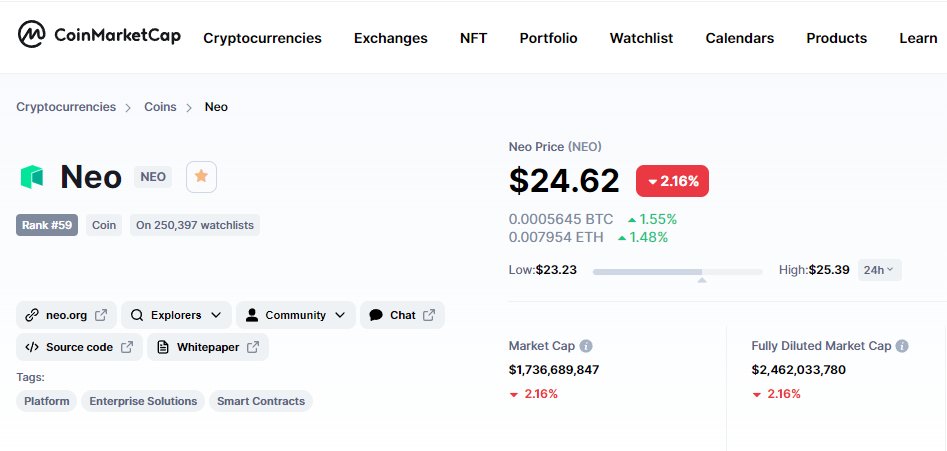
Task: Click external-link icon next to Whitepaper
Action: coord(253,347)
